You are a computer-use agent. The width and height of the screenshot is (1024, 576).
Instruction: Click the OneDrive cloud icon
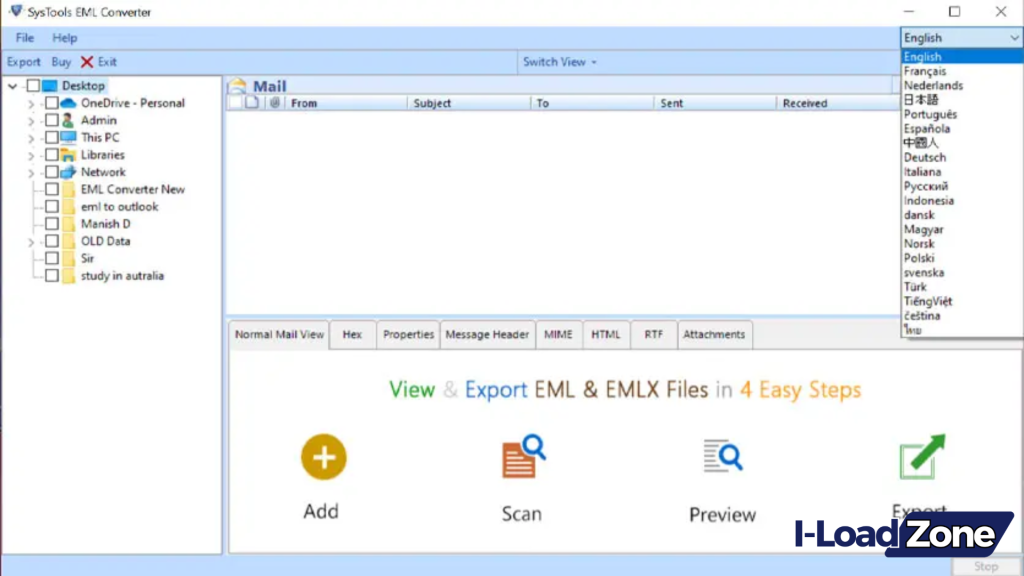68,103
